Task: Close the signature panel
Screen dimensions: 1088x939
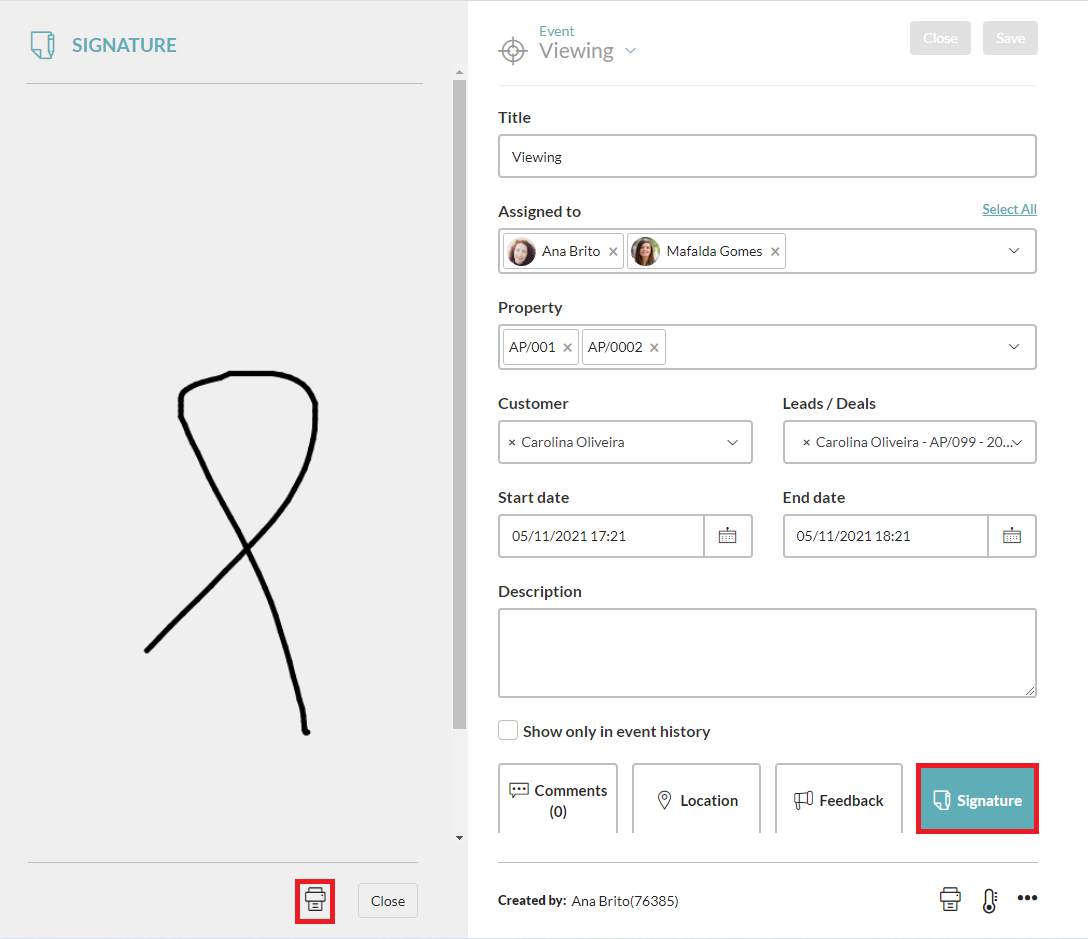Action: pos(387,901)
